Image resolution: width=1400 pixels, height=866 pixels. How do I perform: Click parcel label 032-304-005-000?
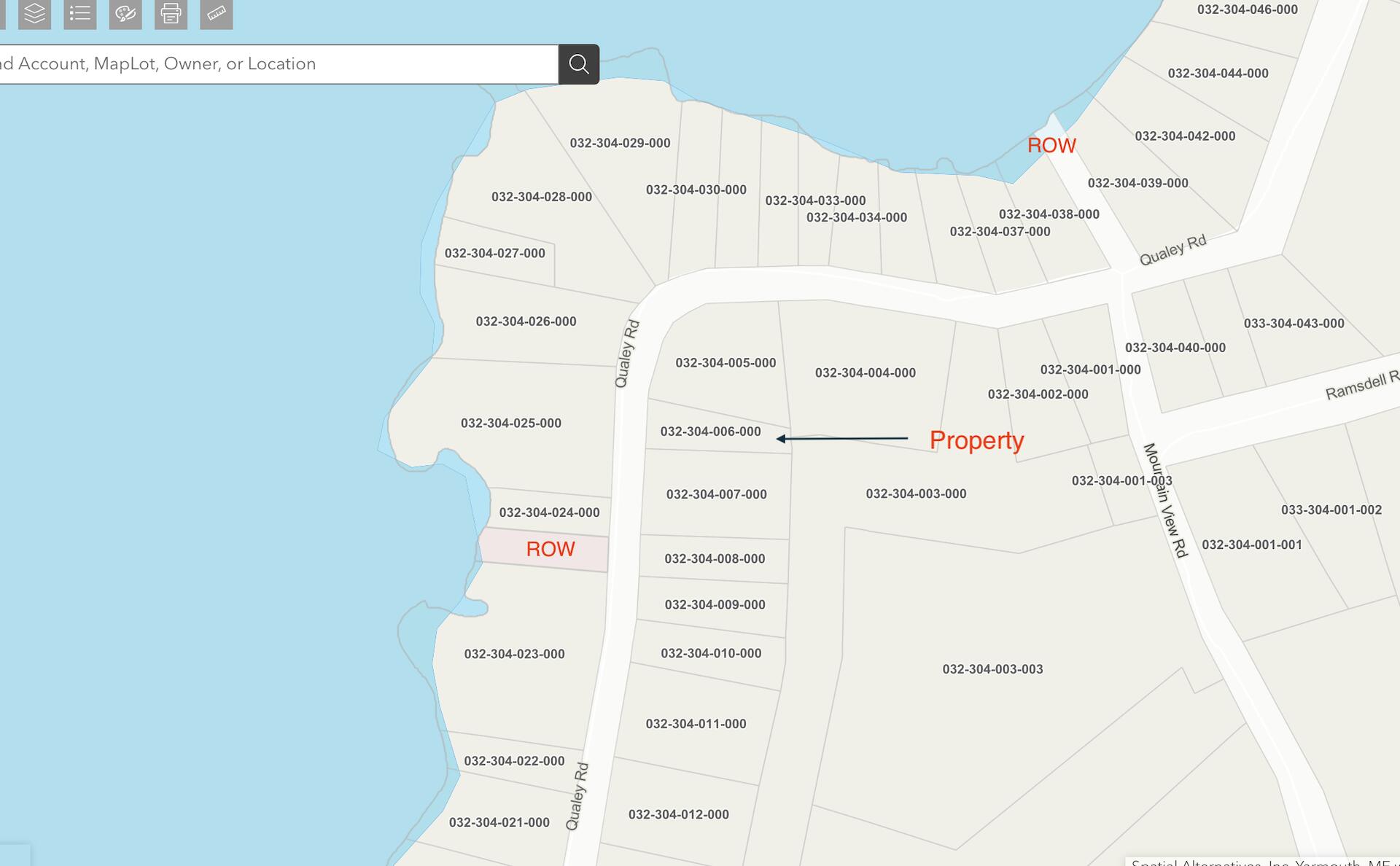pyautogui.click(x=726, y=363)
